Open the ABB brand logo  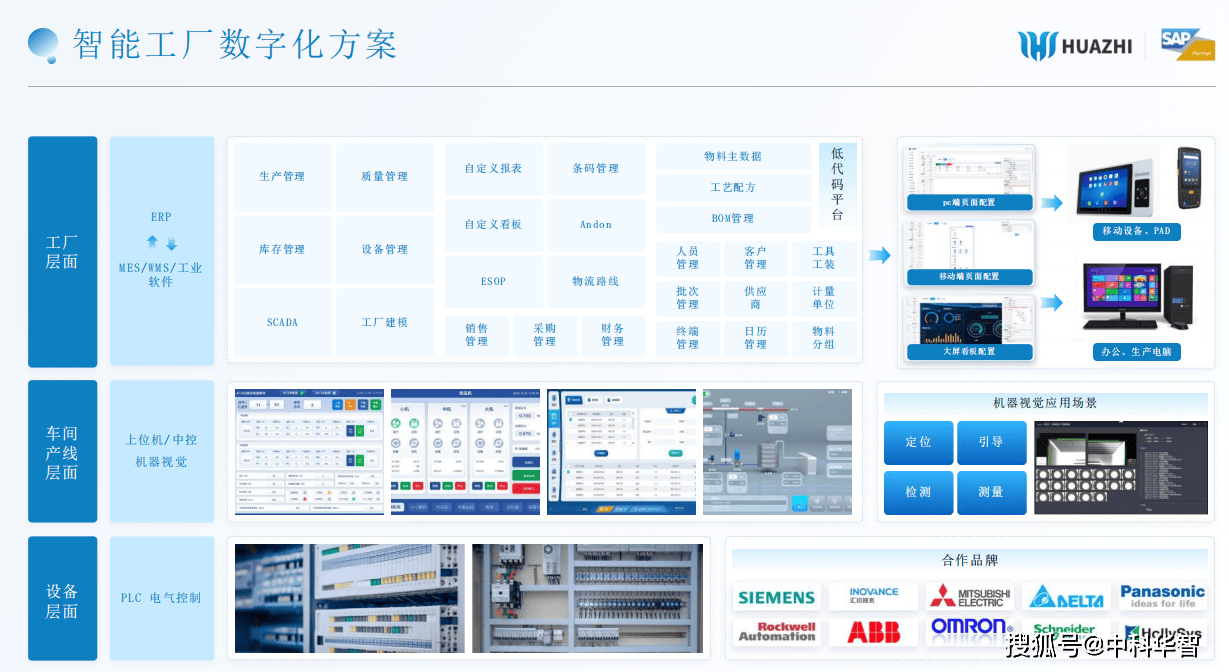(873, 632)
